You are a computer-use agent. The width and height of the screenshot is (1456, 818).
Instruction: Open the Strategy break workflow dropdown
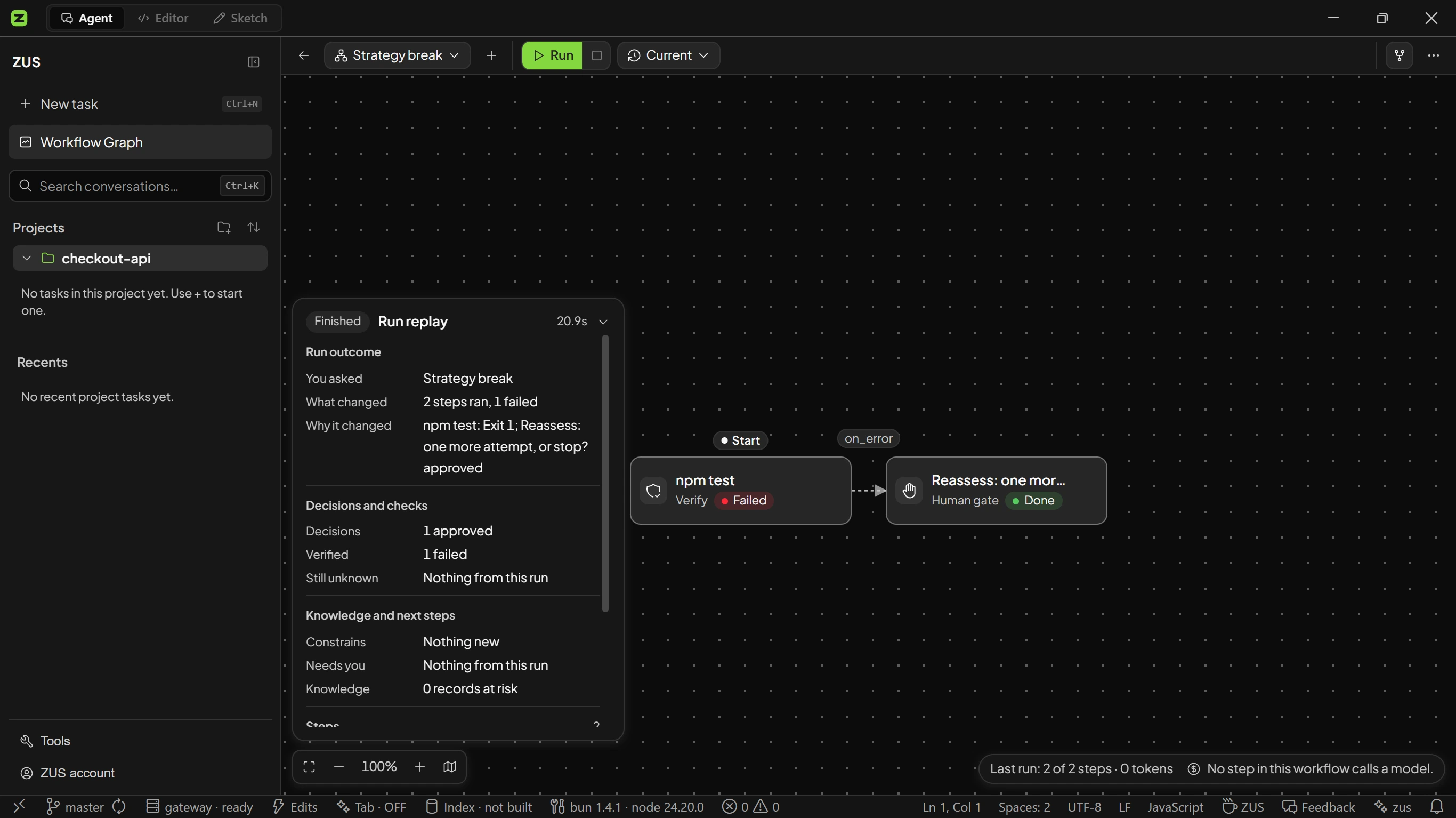[x=398, y=55]
